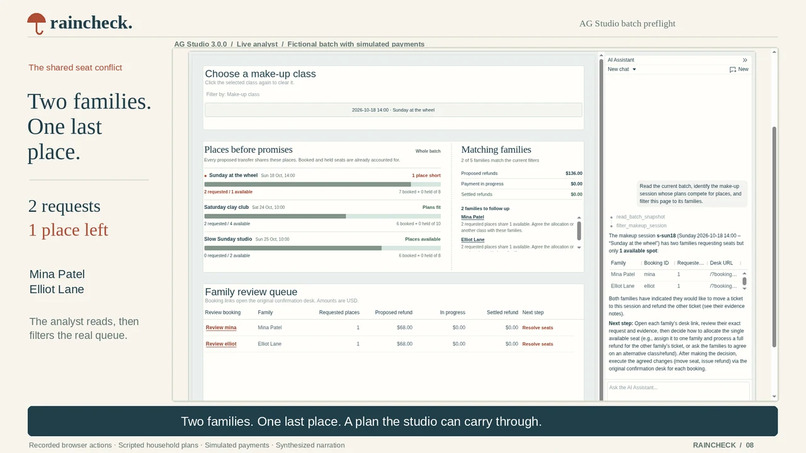
Task: Click the Booking ID column header in chat
Action: [656, 263]
